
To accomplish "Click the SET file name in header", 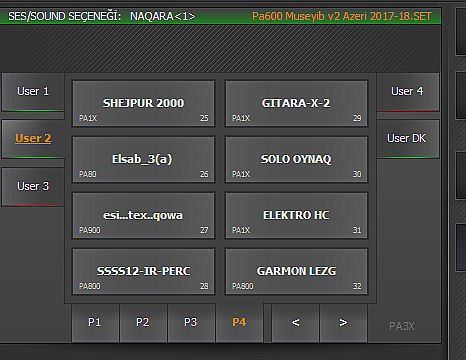I will click(x=342, y=16).
